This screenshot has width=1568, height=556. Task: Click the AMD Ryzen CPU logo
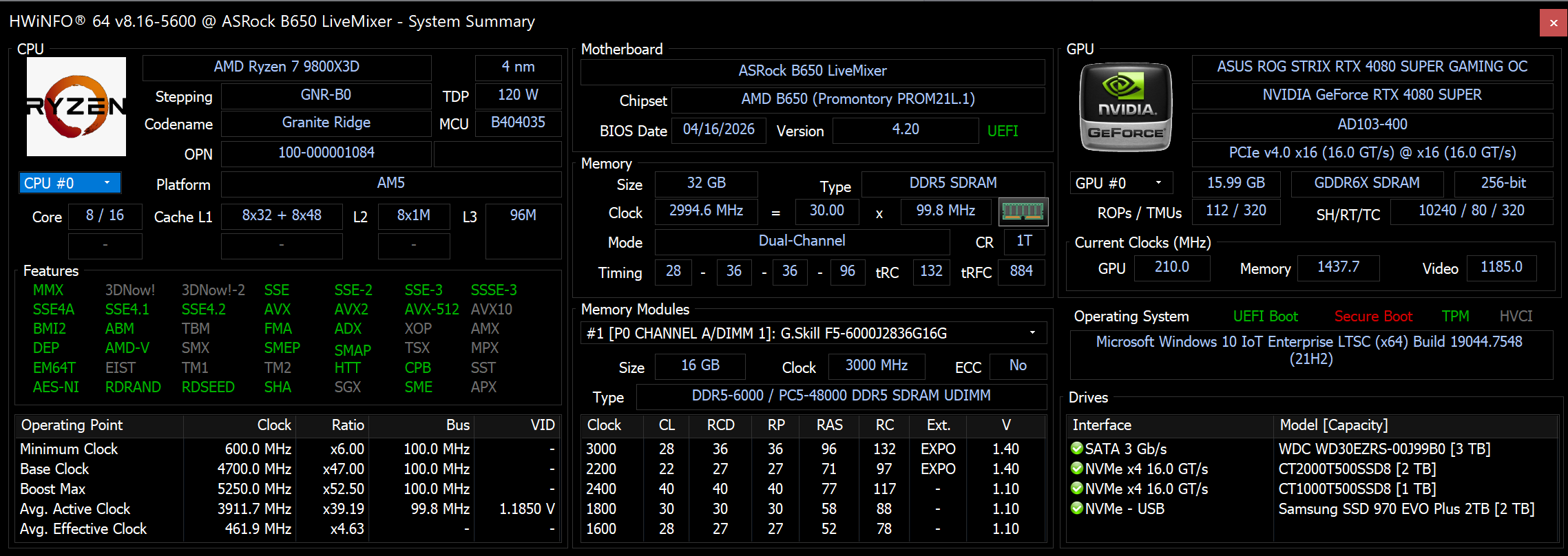pyautogui.click(x=76, y=107)
